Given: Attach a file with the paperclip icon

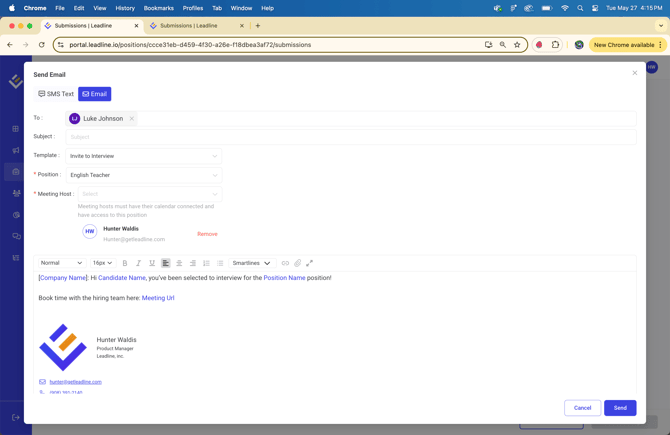Looking at the screenshot, I should tap(297, 263).
